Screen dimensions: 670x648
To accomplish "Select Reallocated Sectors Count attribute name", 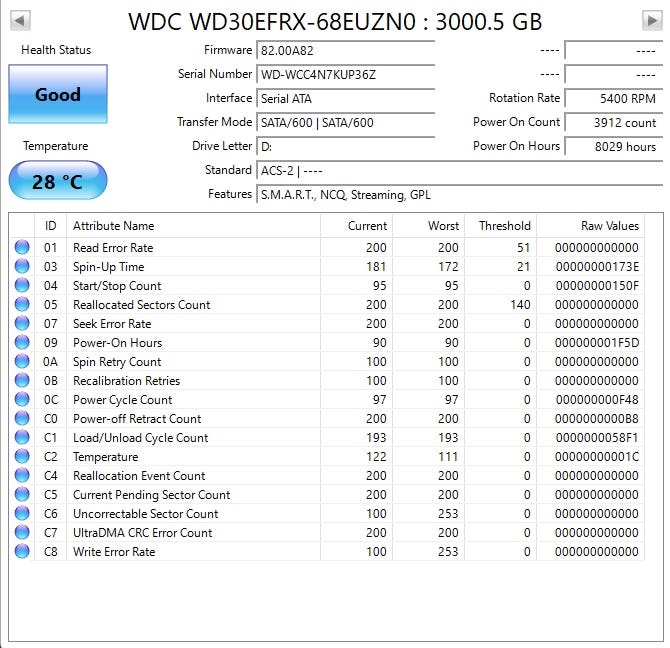I will coord(141,305).
